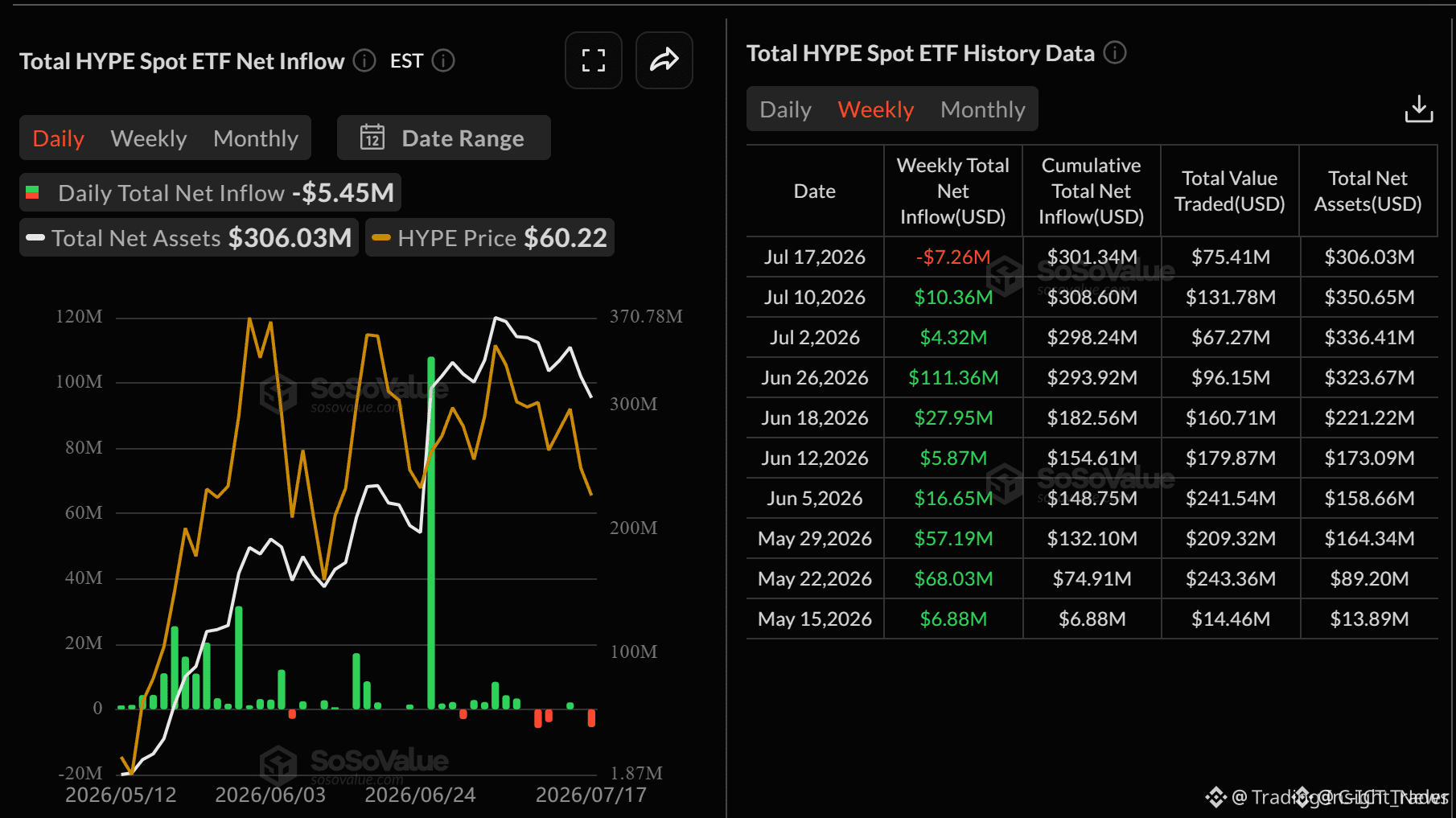This screenshot has width=1456, height=818.
Task: Click the Jun 12,2026 date cell
Action: click(x=815, y=458)
